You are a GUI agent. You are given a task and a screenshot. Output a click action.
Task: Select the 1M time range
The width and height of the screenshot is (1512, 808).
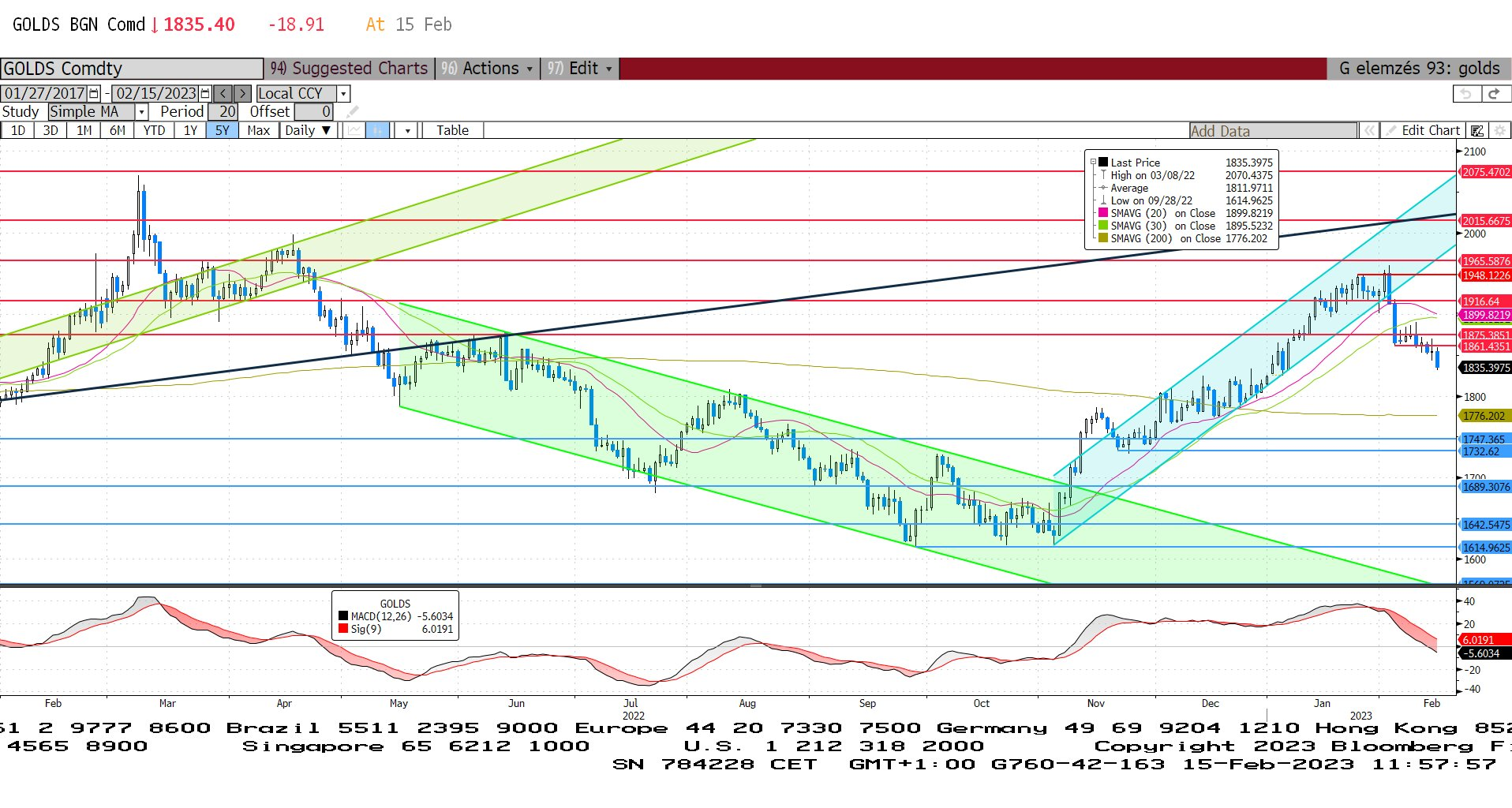coord(84,130)
